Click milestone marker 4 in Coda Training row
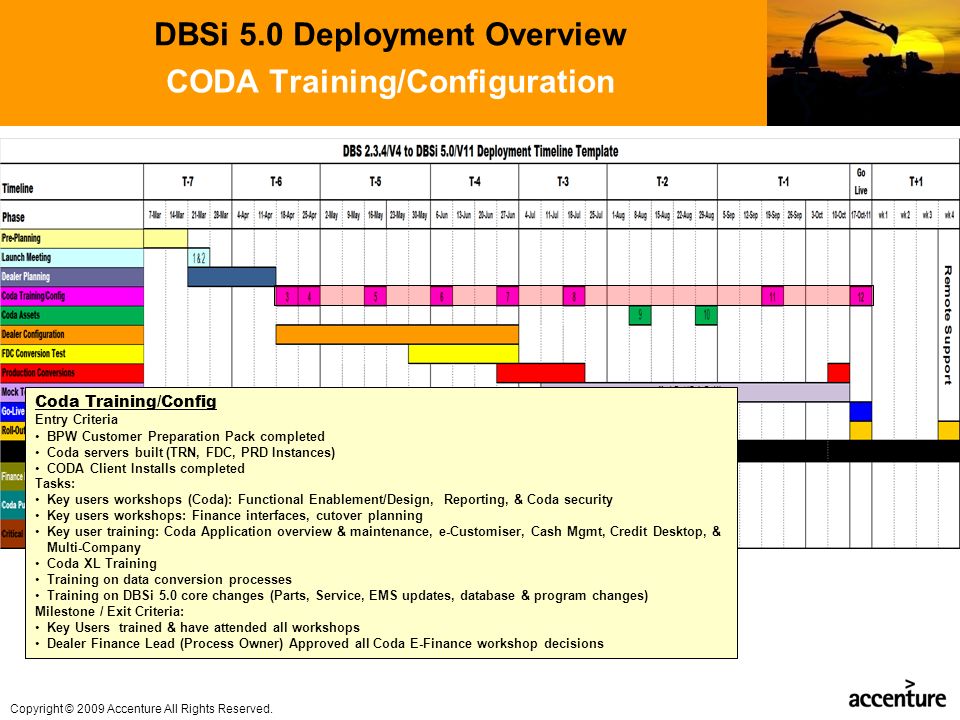This screenshot has width=960, height=720. 309,296
